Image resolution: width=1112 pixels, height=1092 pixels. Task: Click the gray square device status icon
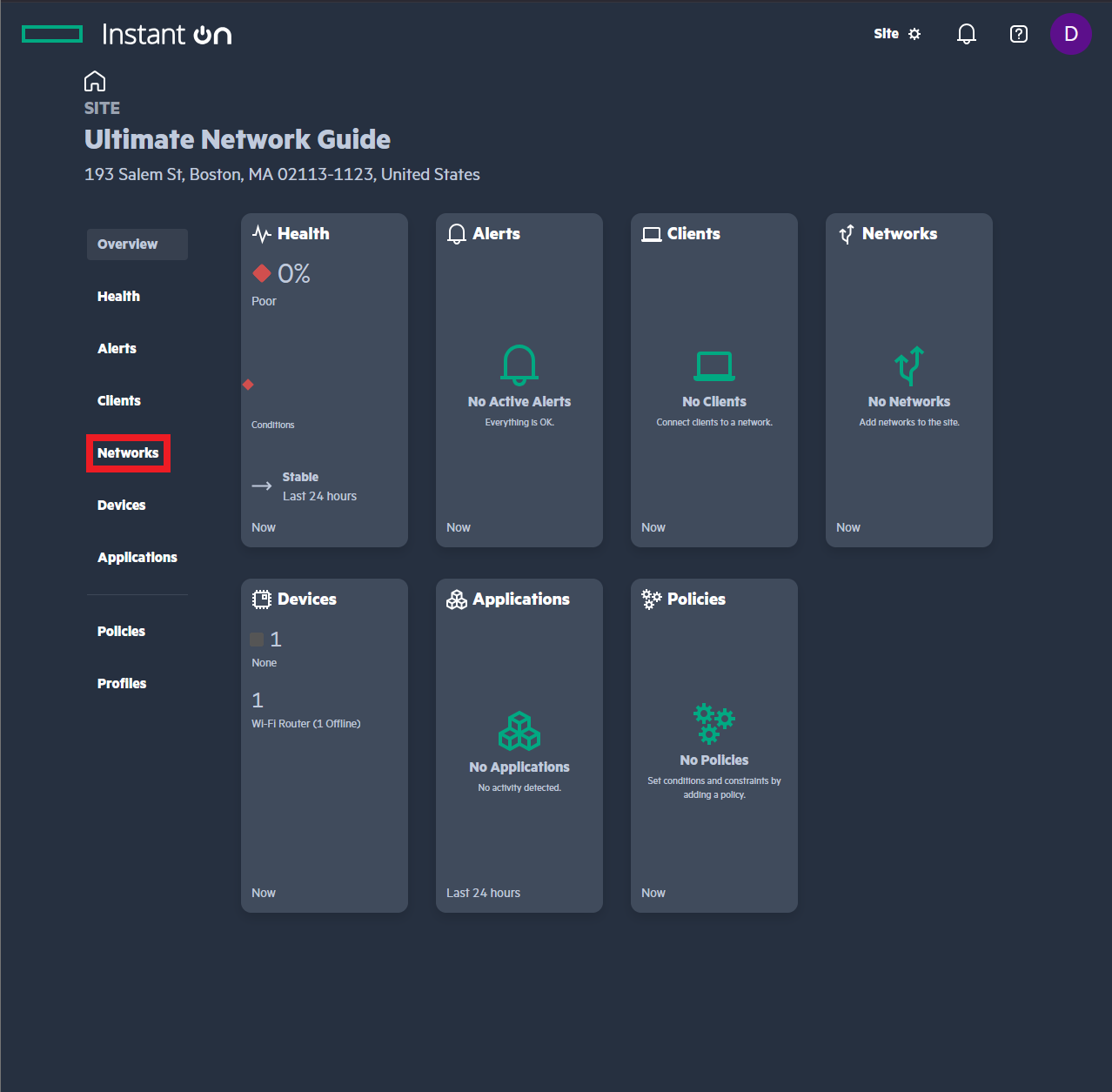coord(257,640)
